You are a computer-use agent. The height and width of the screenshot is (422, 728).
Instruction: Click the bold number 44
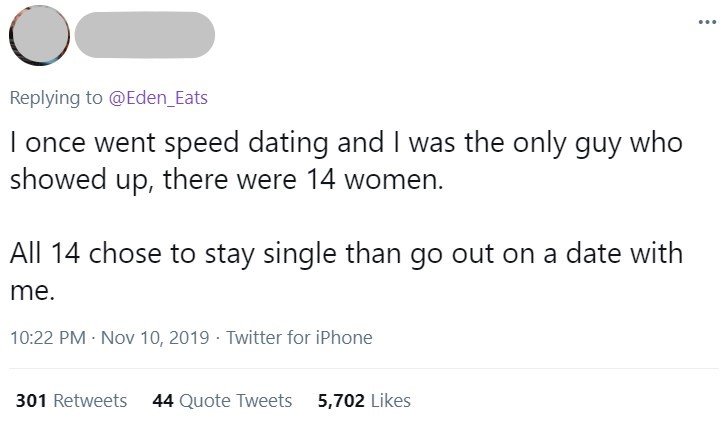(164, 400)
